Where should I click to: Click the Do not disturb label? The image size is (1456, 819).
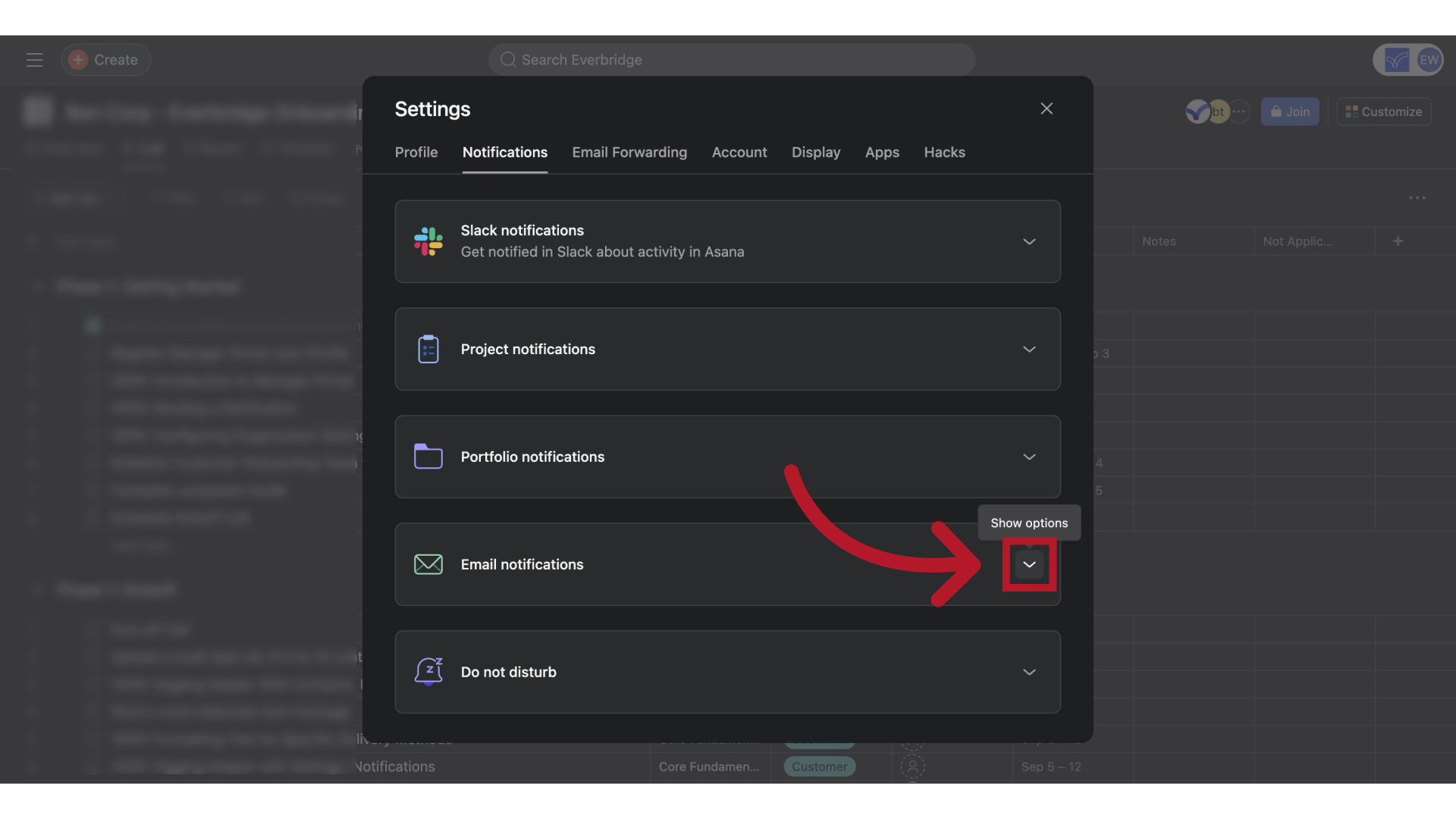point(508,673)
